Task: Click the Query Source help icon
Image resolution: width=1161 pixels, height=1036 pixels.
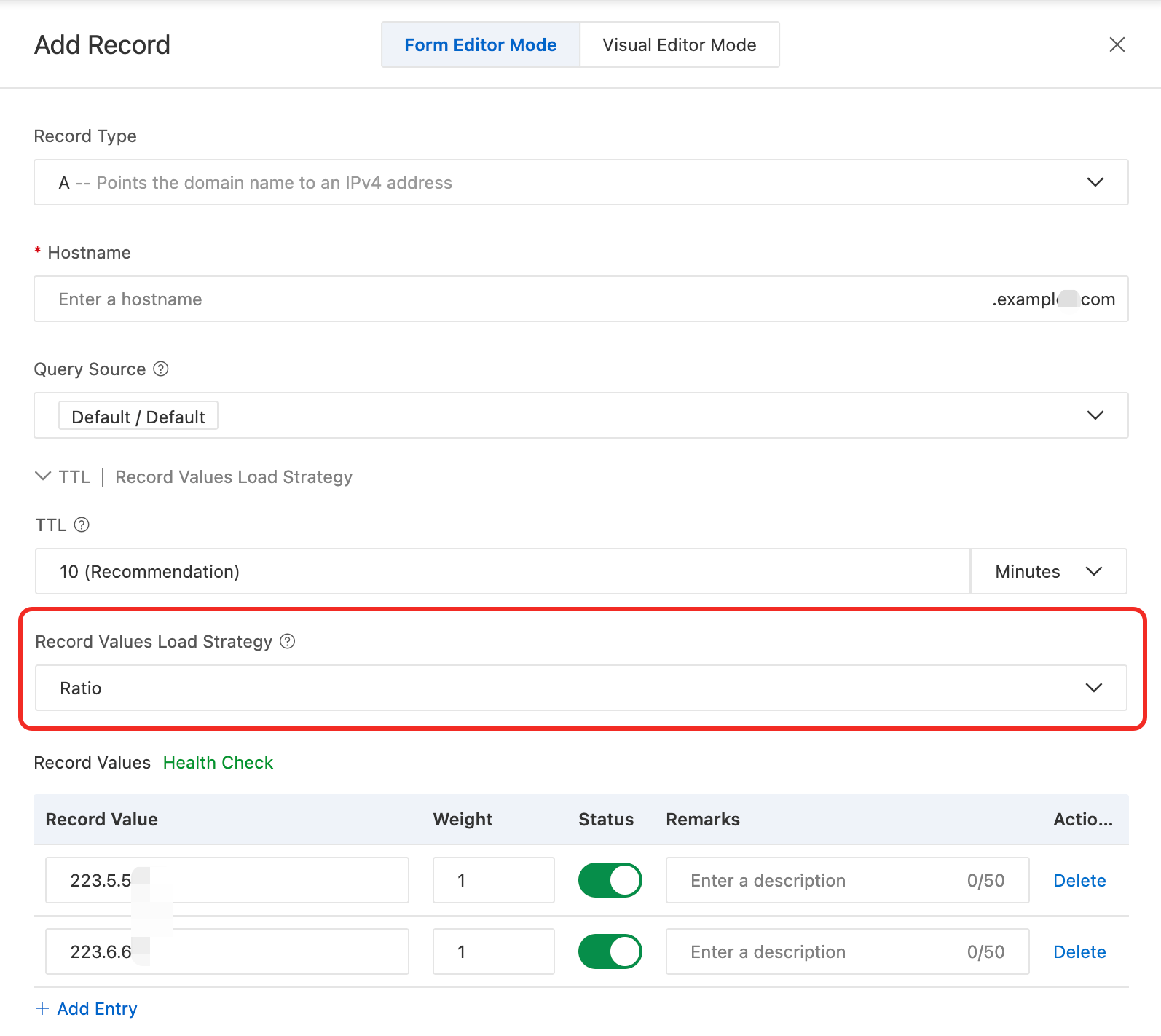Action: coord(161,369)
